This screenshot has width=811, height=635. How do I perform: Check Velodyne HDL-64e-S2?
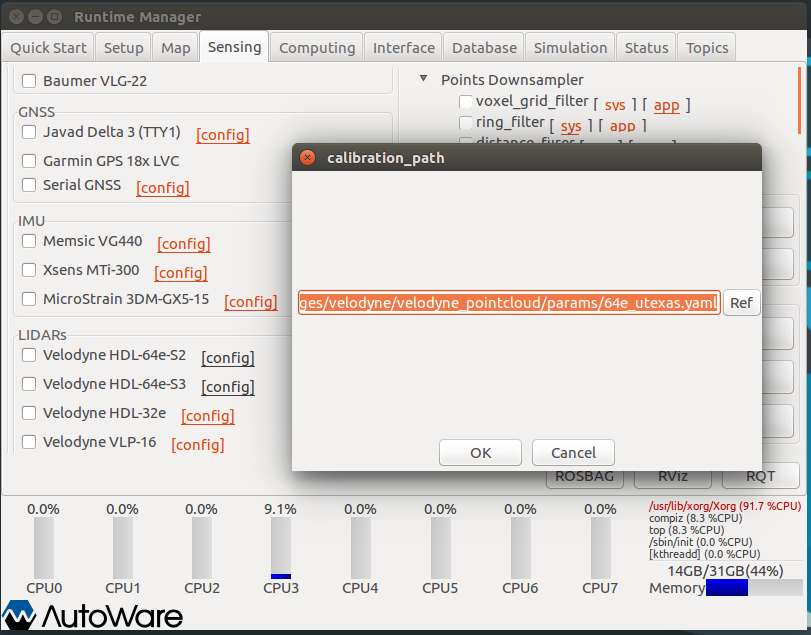click(29, 355)
